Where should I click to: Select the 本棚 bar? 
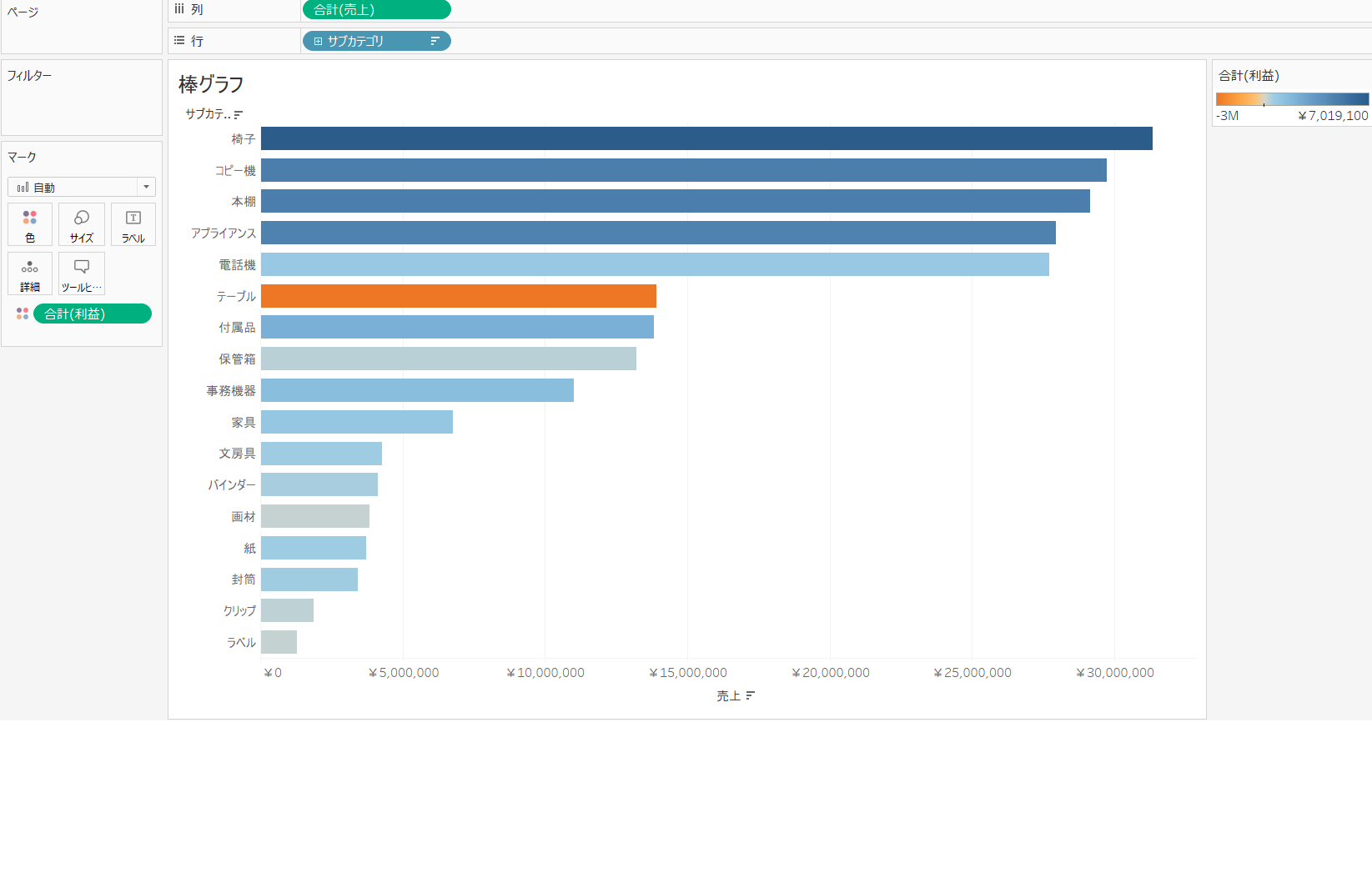[x=676, y=201]
